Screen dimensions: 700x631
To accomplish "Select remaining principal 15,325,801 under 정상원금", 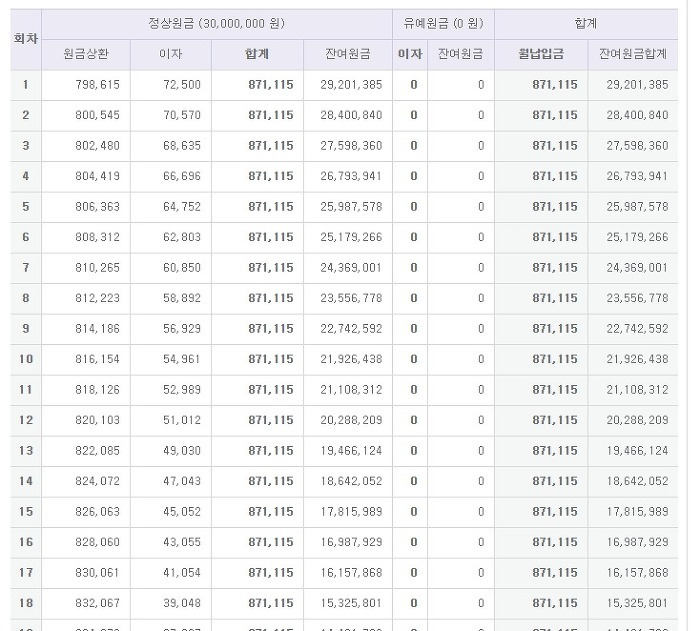I will click(351, 603).
